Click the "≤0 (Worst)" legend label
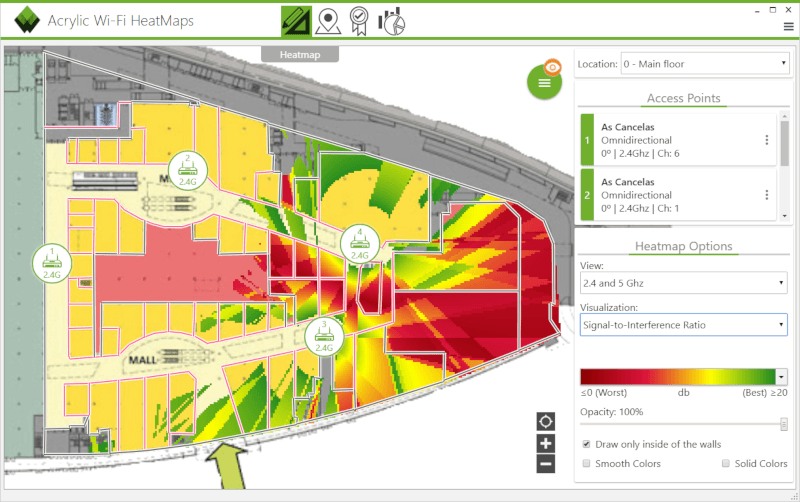 point(604,393)
